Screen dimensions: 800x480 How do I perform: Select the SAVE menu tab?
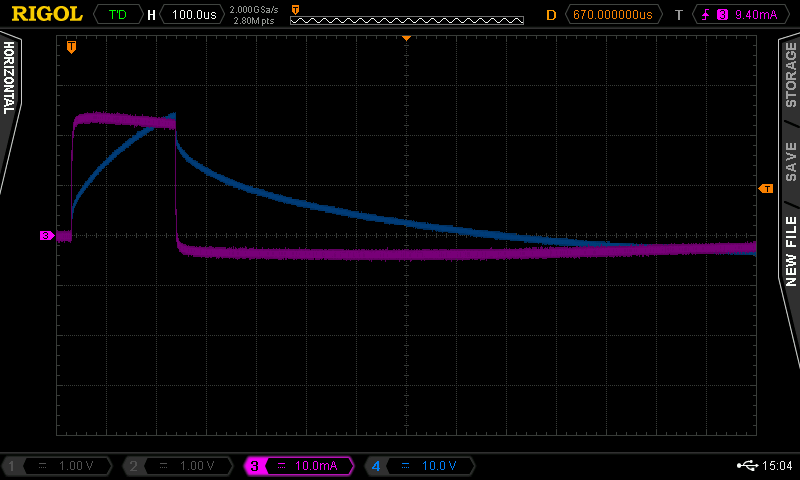pyautogui.click(x=790, y=162)
